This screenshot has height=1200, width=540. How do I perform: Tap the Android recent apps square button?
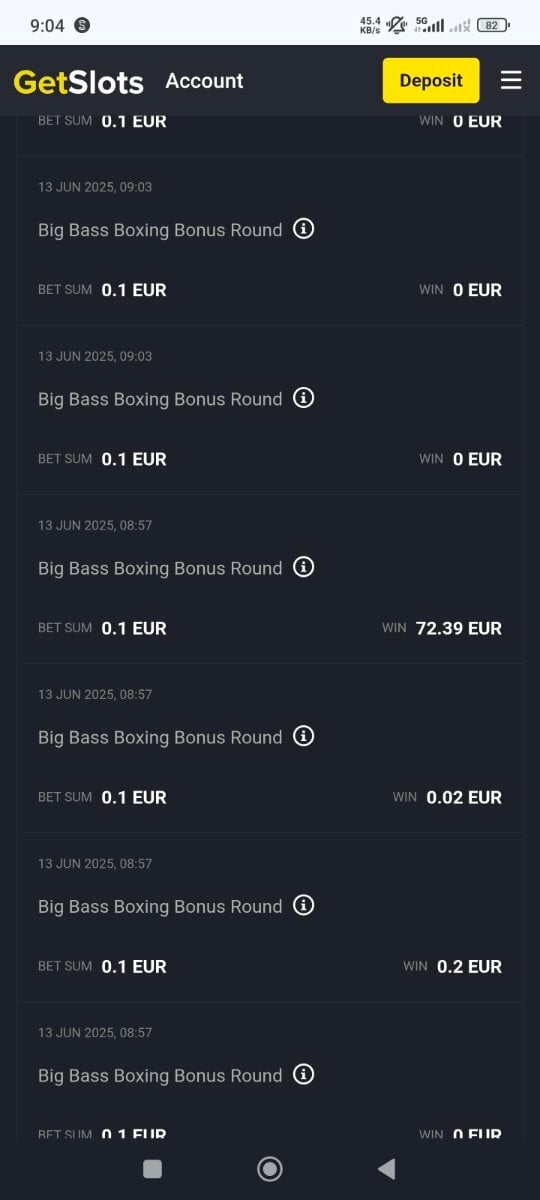tap(152, 1169)
